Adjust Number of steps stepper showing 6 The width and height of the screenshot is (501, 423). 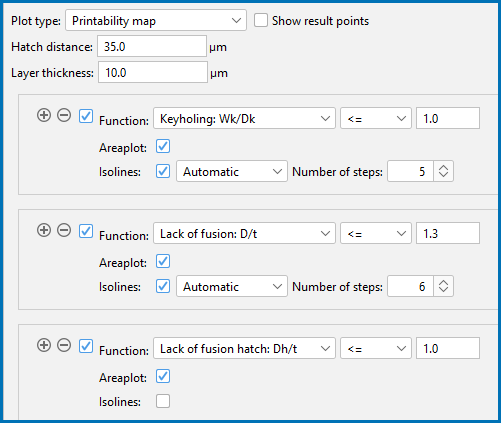pos(443,286)
